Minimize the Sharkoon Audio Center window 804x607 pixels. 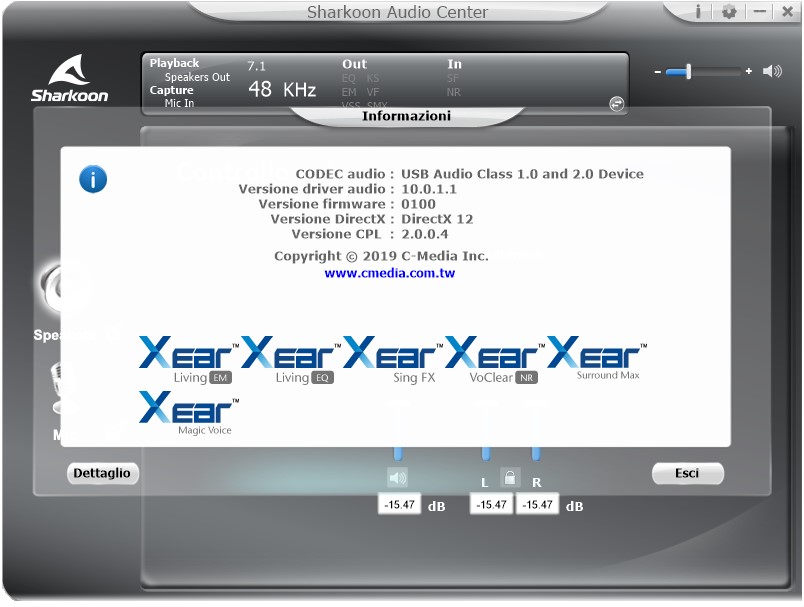point(760,11)
